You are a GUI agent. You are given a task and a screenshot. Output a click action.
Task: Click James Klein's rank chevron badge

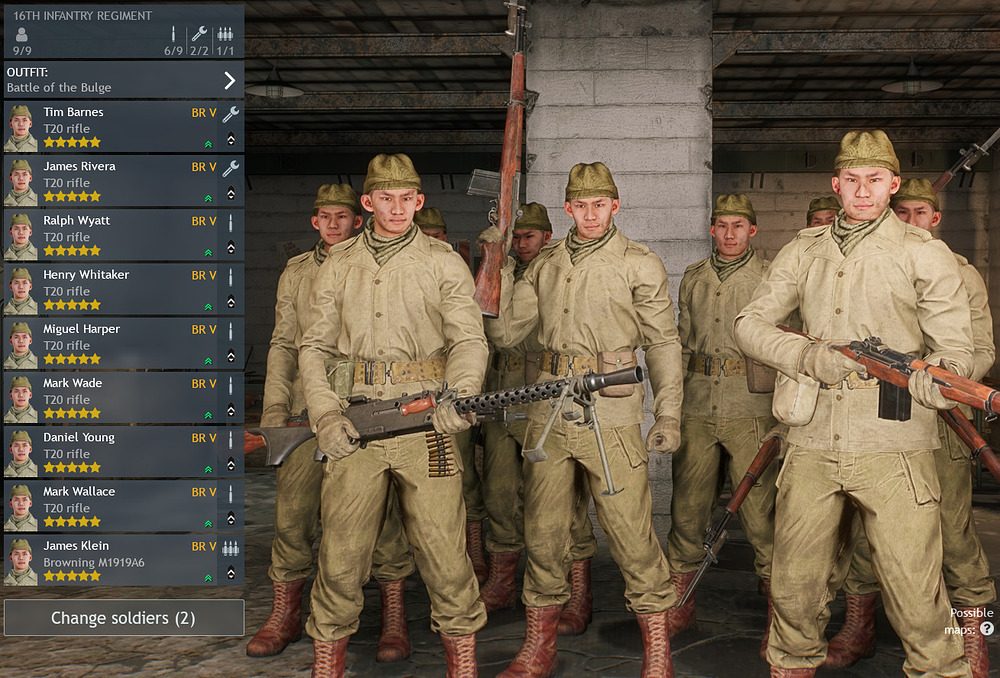click(231, 572)
